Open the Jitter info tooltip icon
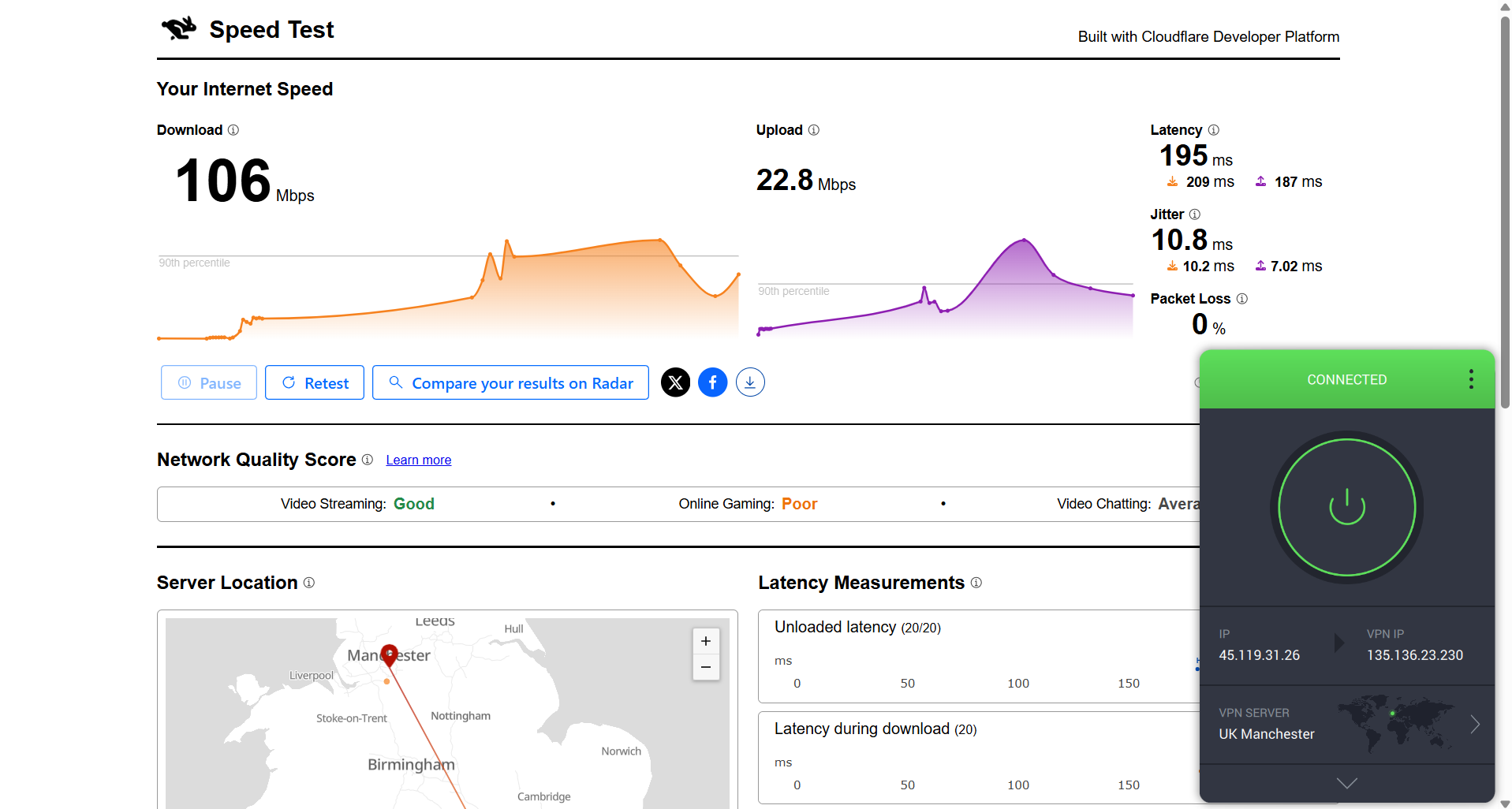 click(1195, 214)
